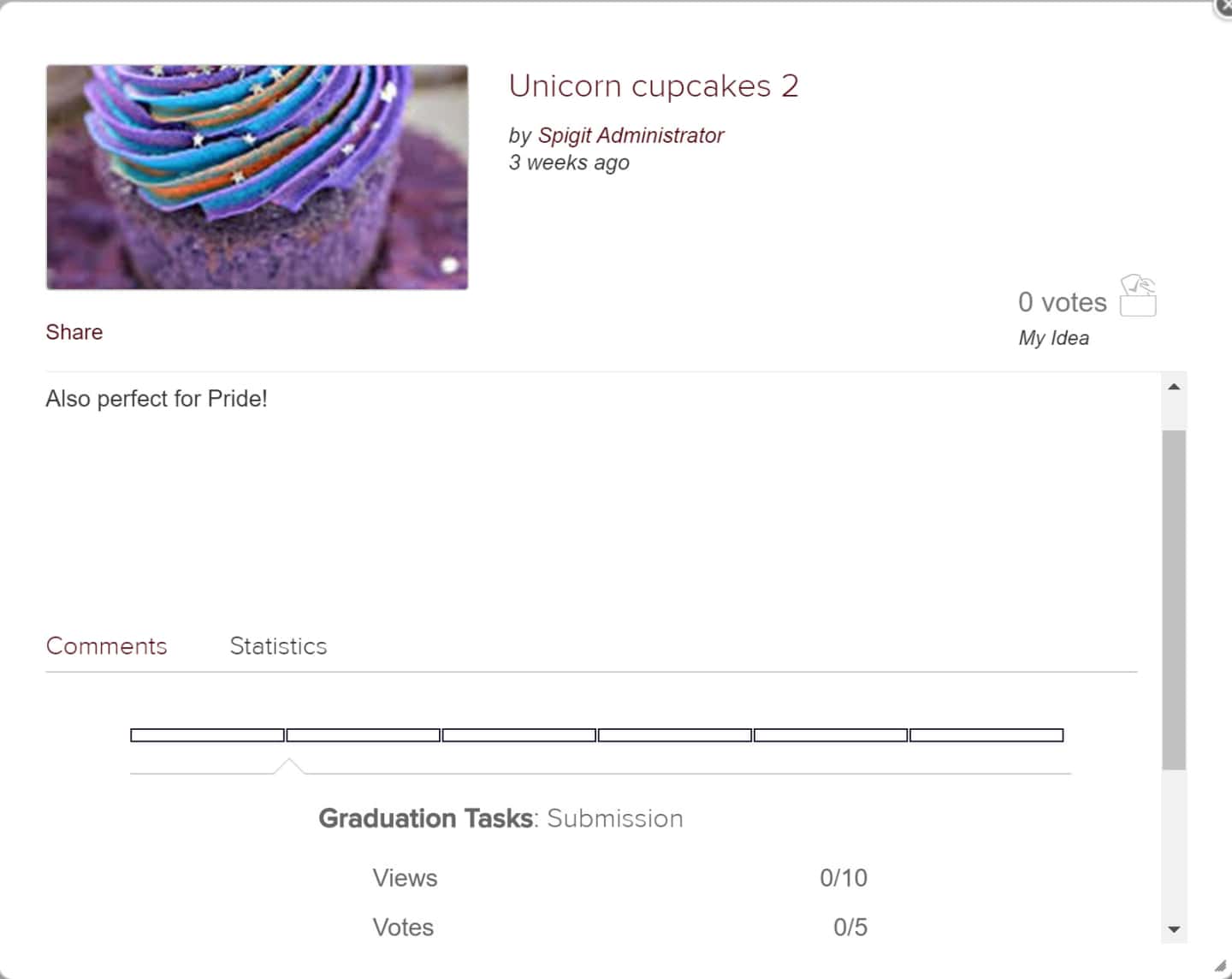Select fourth graduation stage segment

point(674,735)
